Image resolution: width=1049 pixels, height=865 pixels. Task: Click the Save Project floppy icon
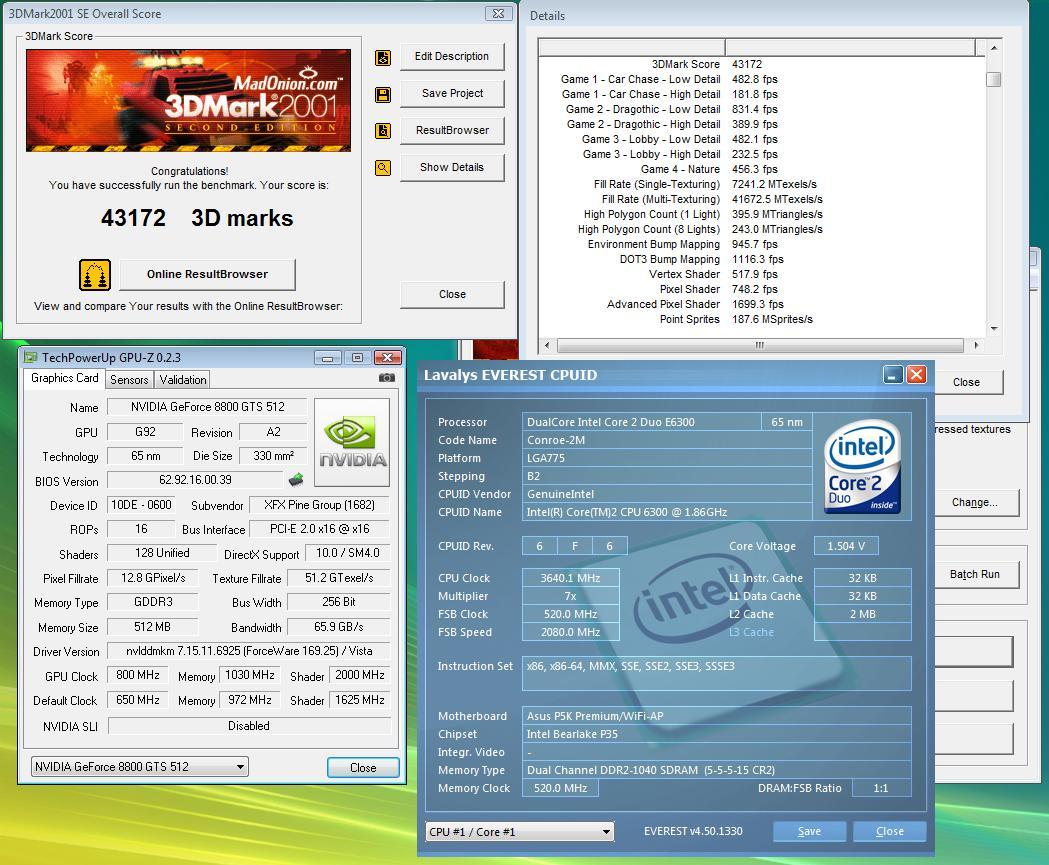click(383, 95)
